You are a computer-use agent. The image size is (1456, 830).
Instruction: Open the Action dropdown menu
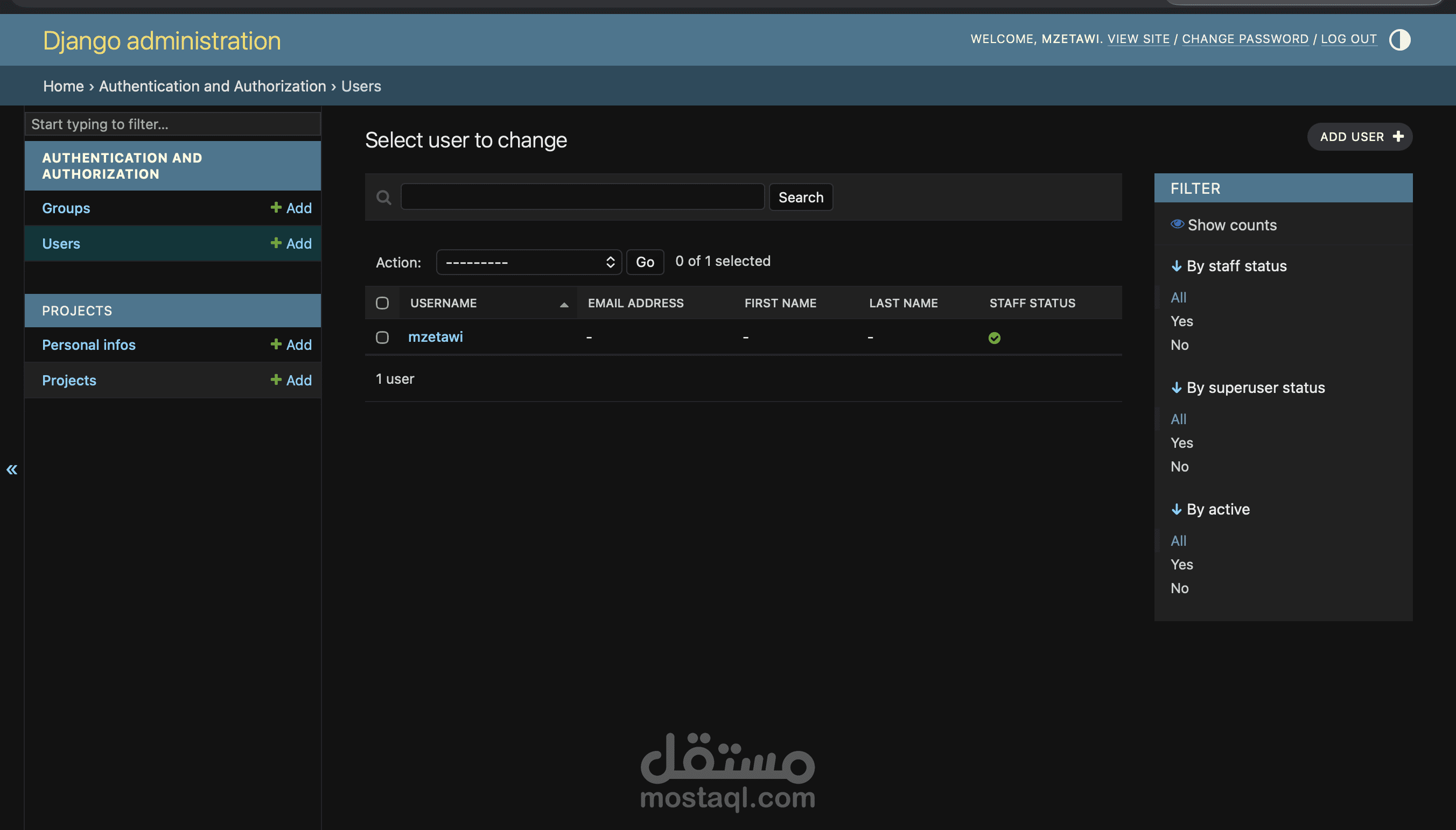[528, 262]
